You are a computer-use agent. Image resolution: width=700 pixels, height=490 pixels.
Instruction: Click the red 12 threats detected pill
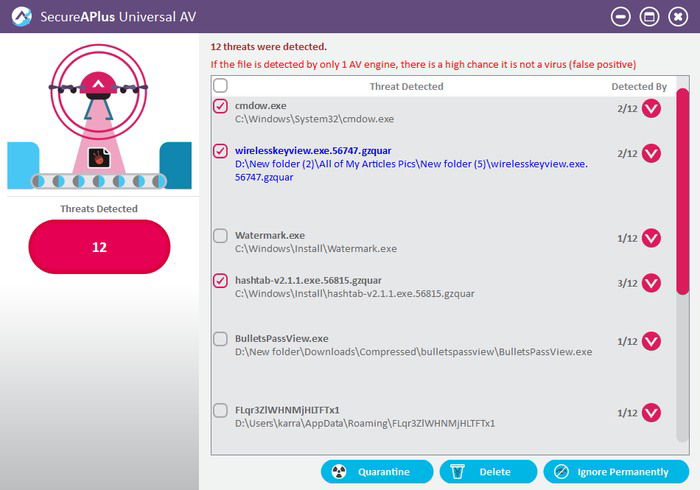[x=99, y=247]
